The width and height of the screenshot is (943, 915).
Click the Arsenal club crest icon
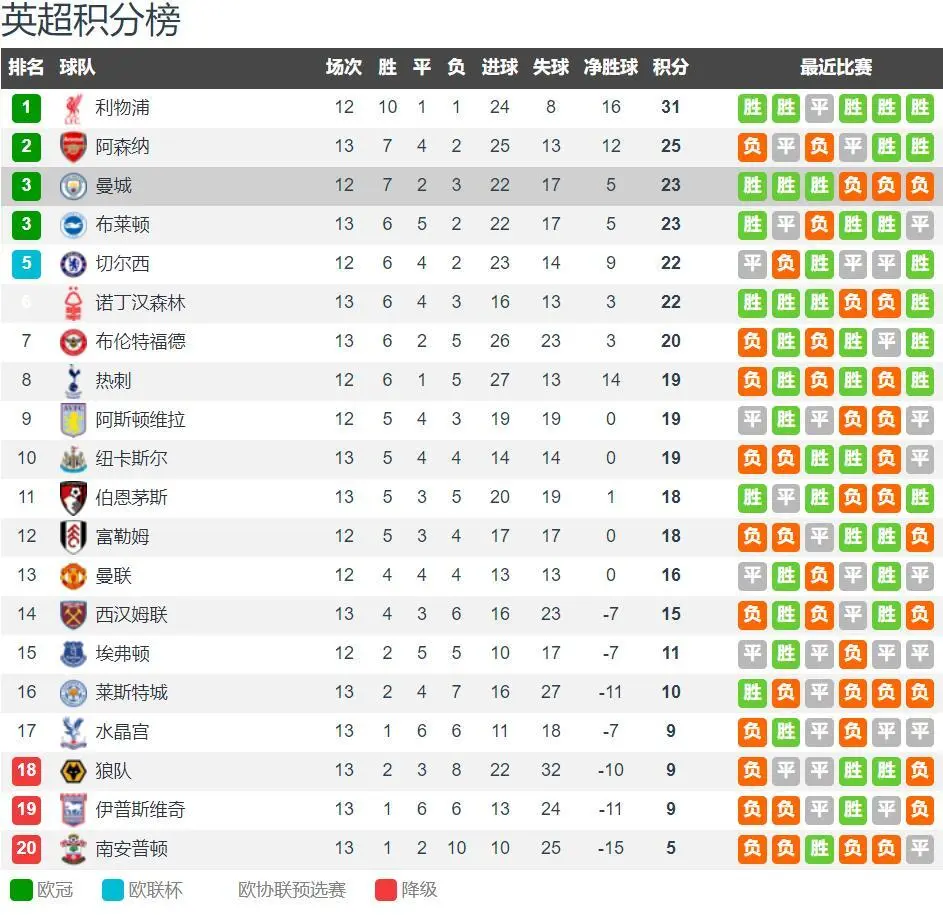pyautogui.click(x=73, y=147)
